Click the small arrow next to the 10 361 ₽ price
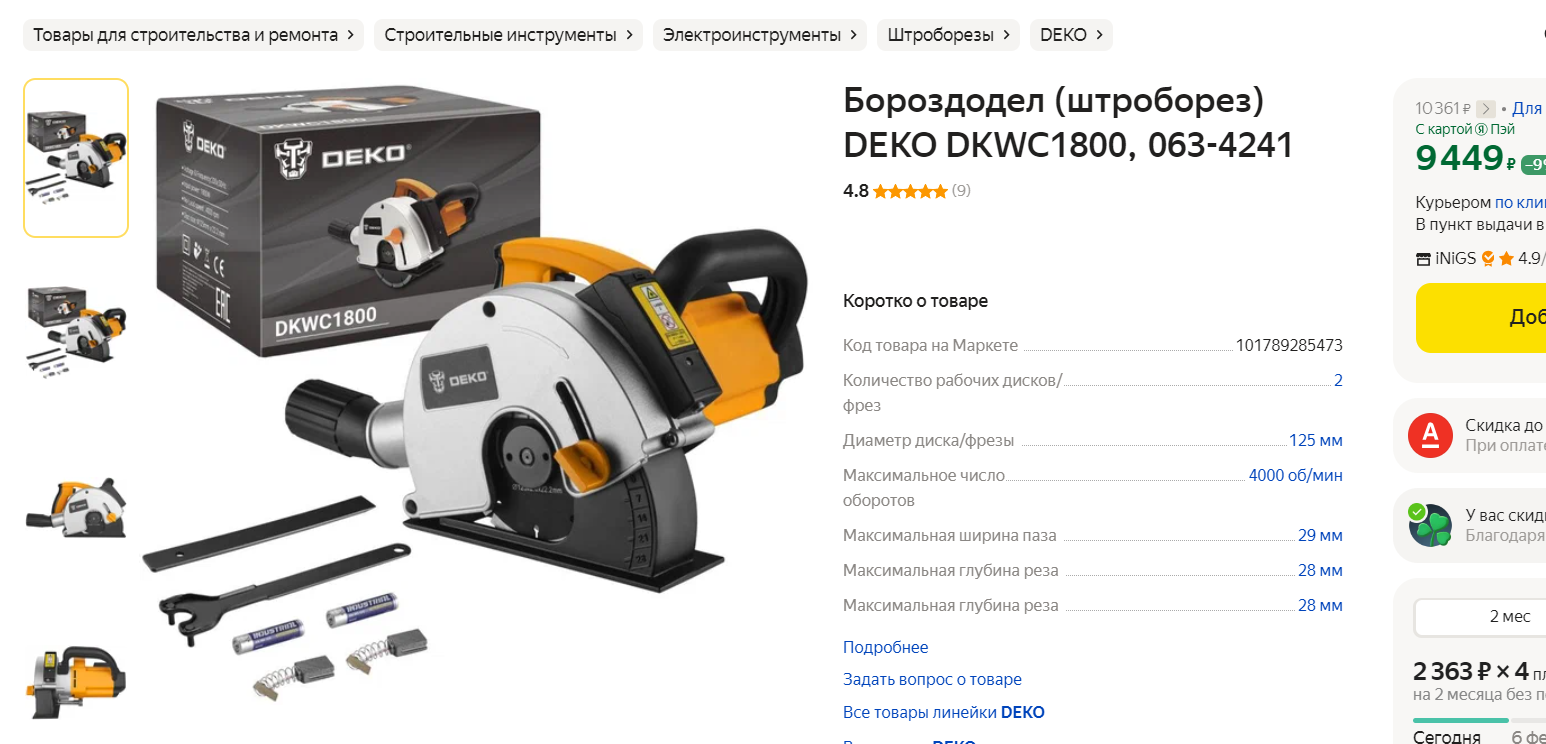Viewport: 1546px width, 744px height. pyautogui.click(x=1486, y=109)
